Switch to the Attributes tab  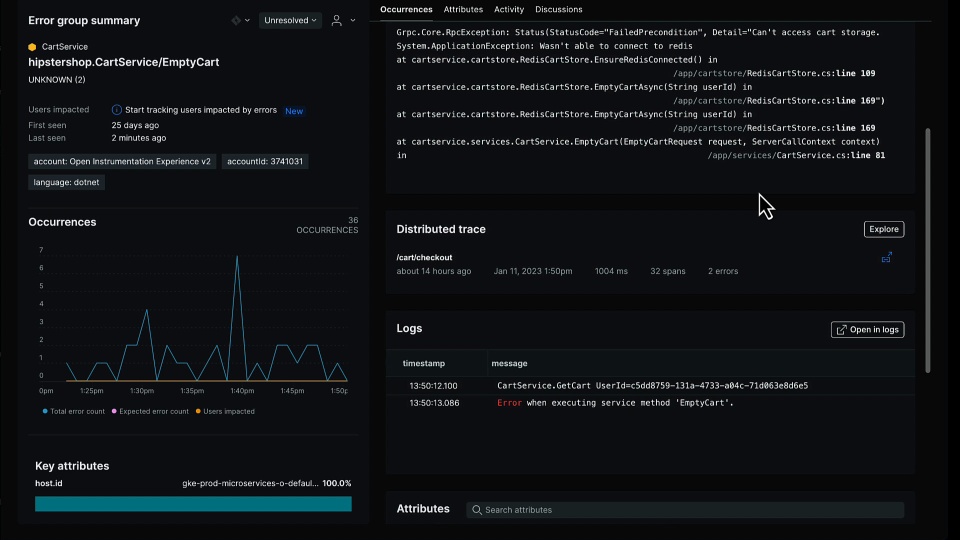click(x=463, y=9)
